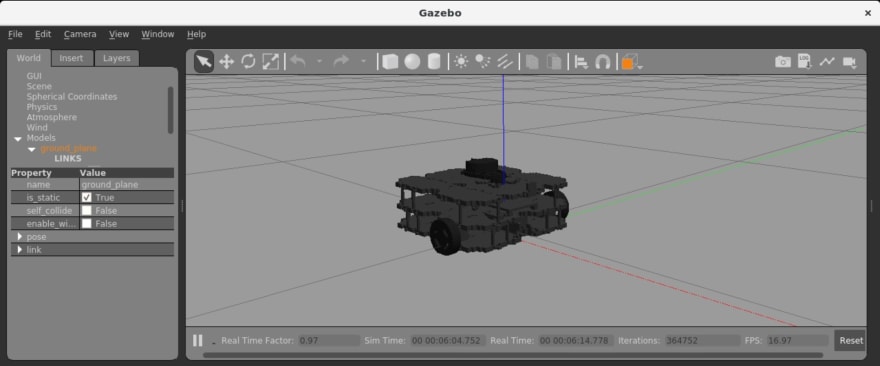Click the robot model in scene
The height and width of the screenshot is (366, 880).
point(482,207)
